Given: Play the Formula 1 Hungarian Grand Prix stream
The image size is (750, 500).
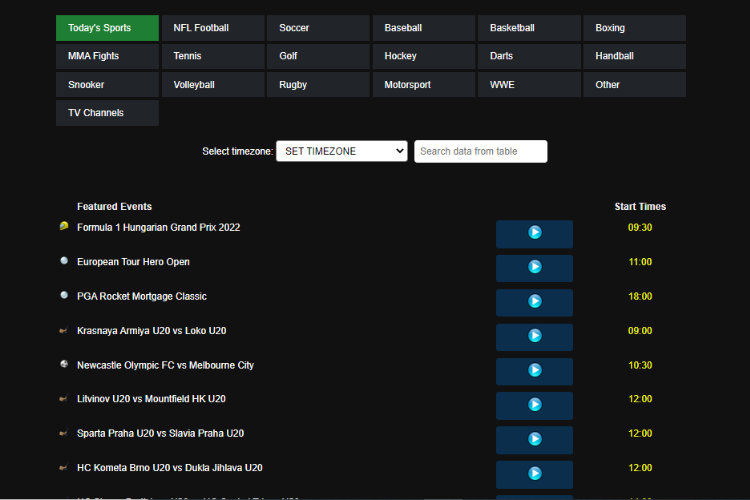Looking at the screenshot, I should [534, 233].
